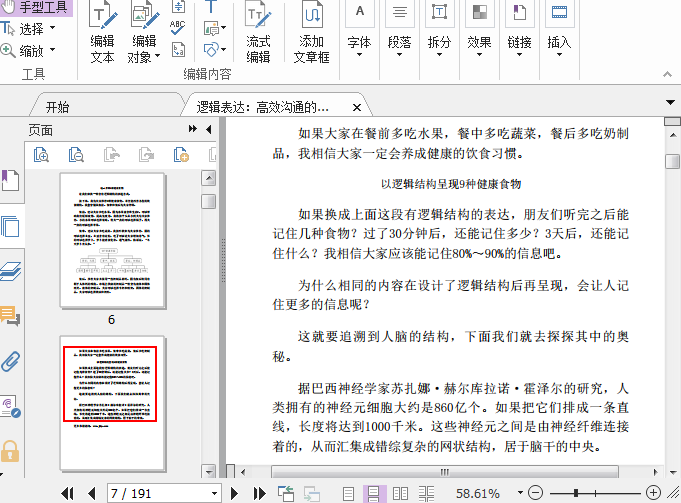Switch to single page view mode
681x503 pixels.
pyautogui.click(x=348, y=493)
